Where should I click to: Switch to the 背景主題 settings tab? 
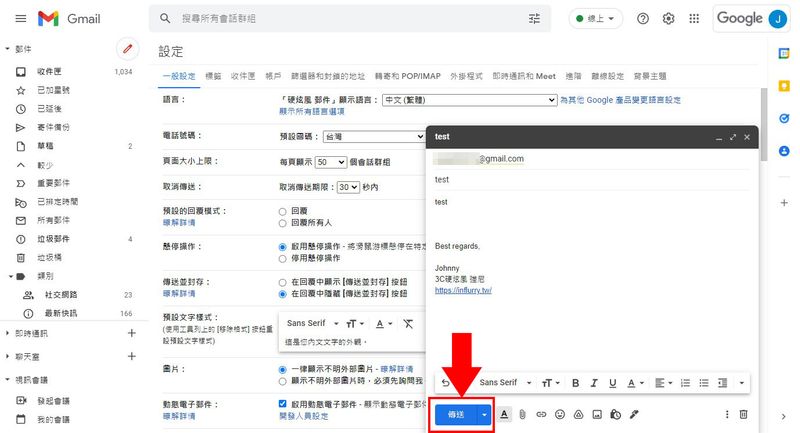[x=650, y=76]
